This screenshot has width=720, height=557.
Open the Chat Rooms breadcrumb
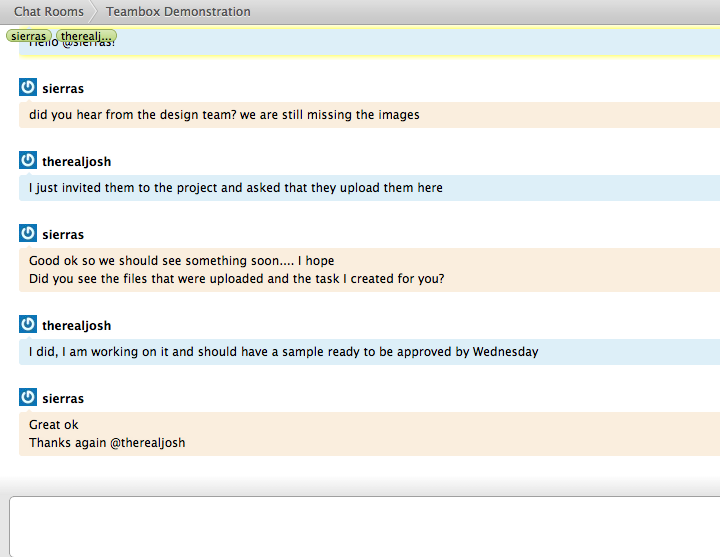click(x=48, y=12)
